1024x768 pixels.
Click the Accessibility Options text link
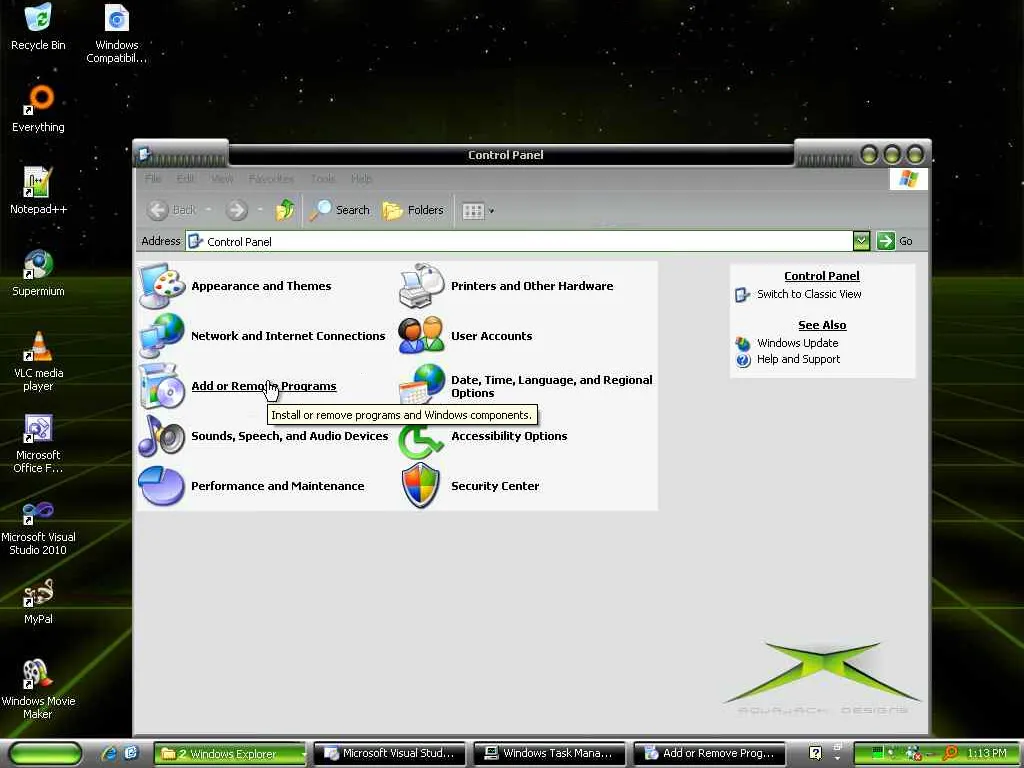(x=509, y=436)
